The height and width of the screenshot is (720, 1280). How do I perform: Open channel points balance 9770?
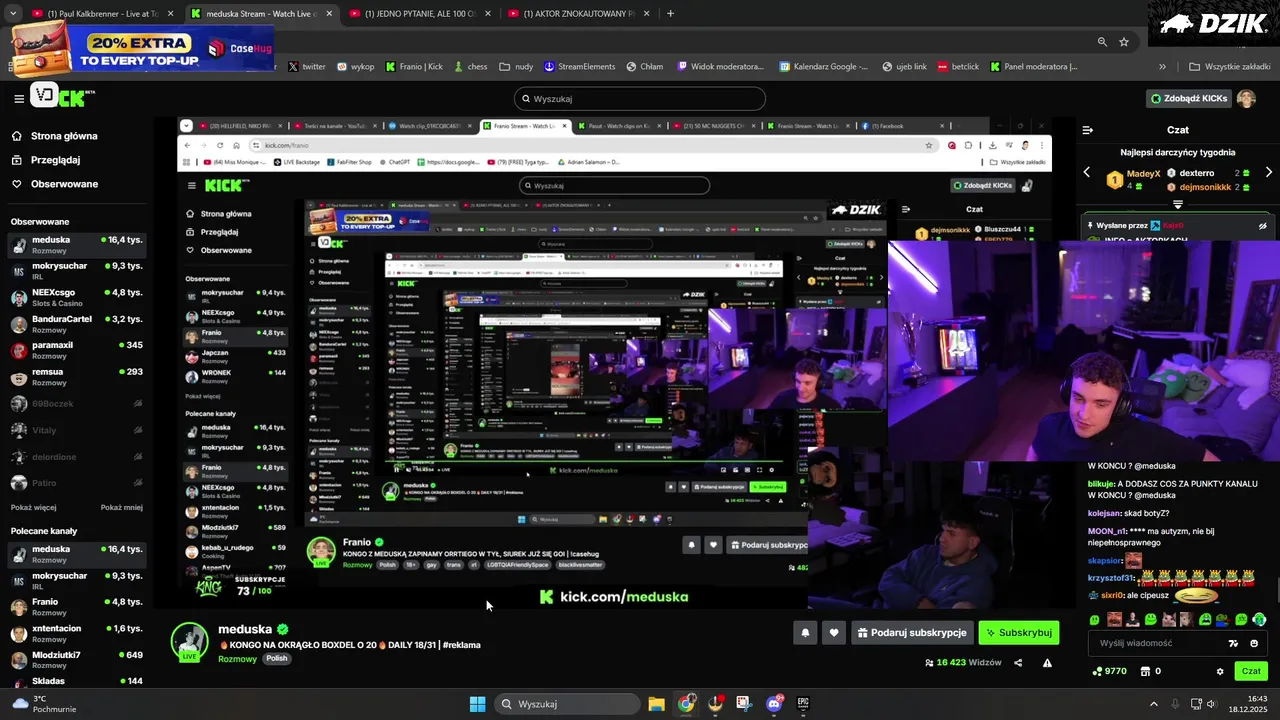coord(1110,671)
